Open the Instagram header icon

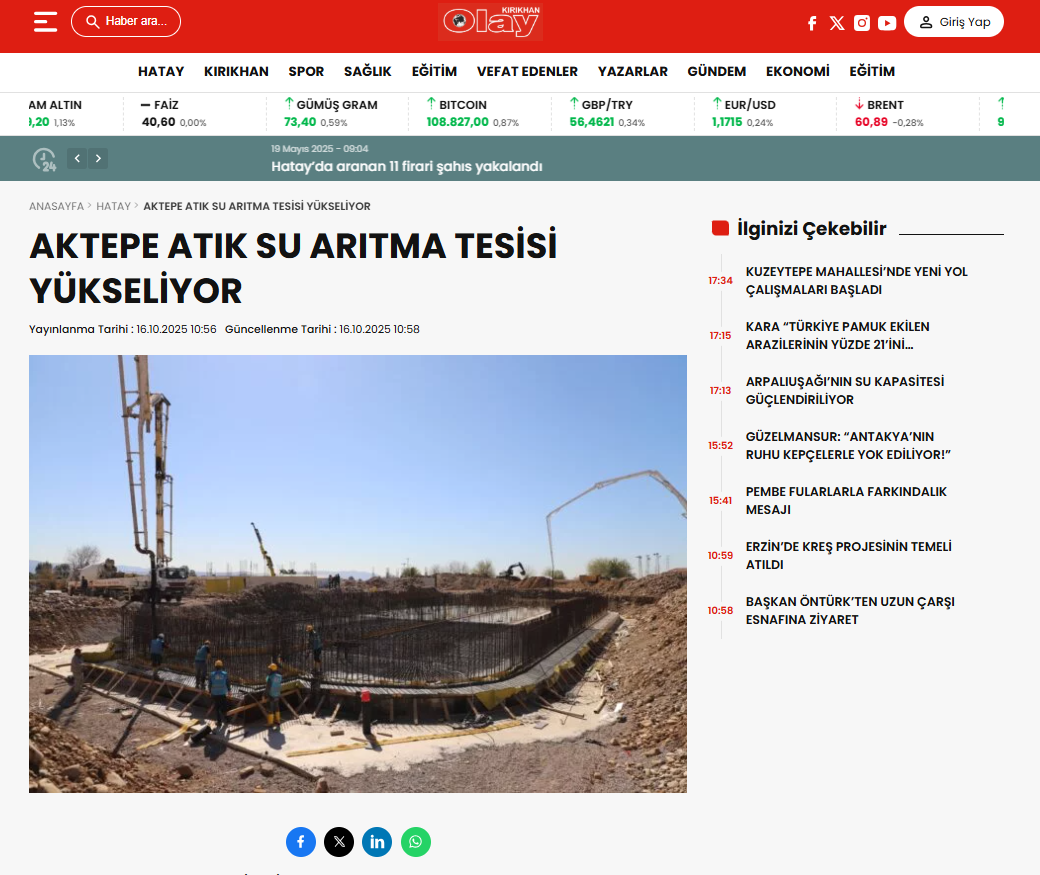pyautogui.click(x=862, y=23)
